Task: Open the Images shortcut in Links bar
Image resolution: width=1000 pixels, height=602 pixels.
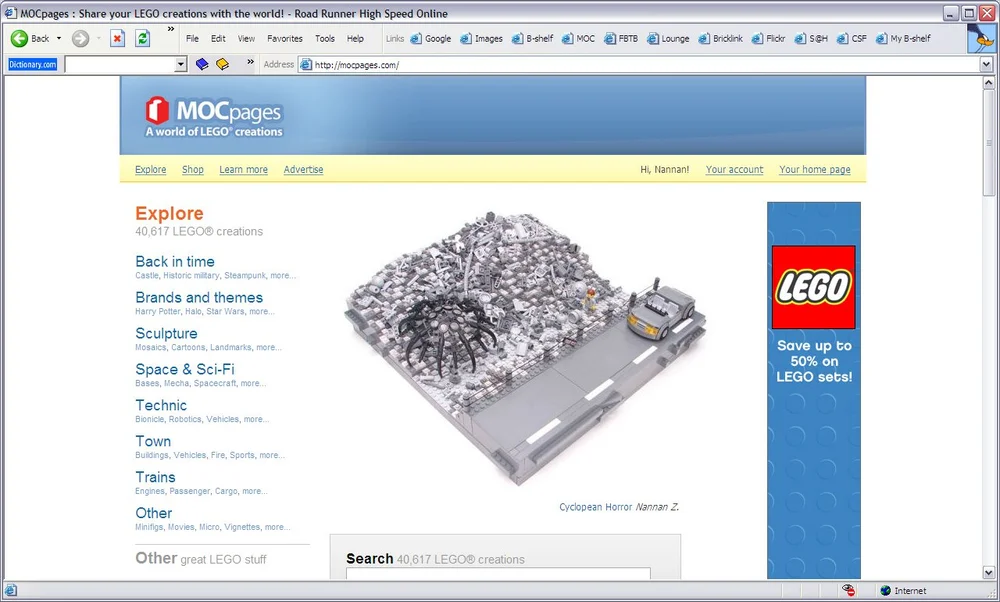Action: [x=482, y=39]
